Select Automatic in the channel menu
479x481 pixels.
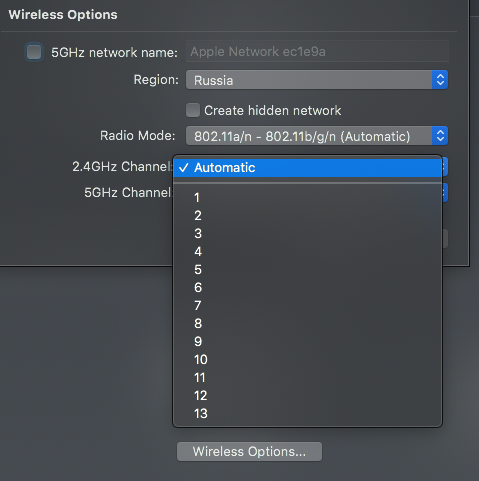pos(308,168)
